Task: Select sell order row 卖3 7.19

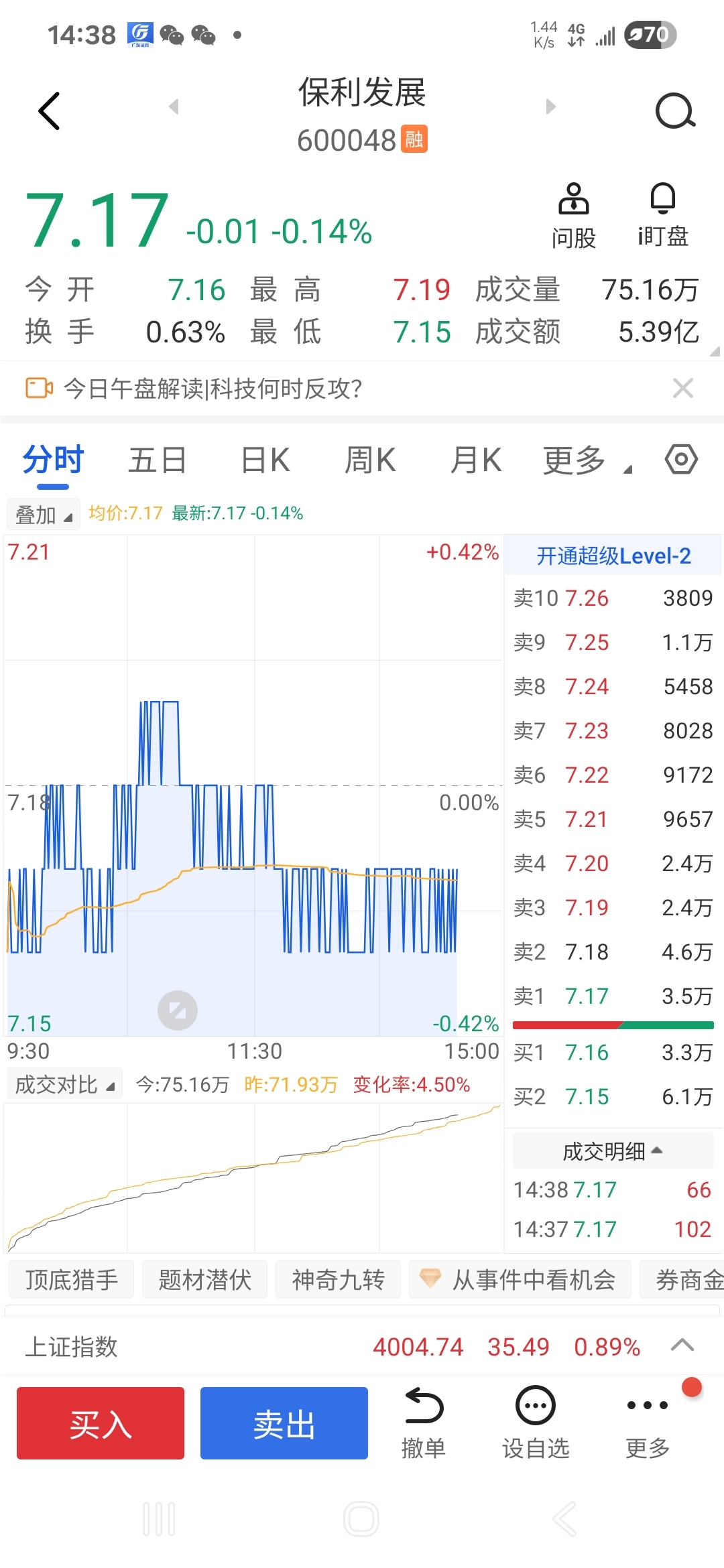Action: 613,907
